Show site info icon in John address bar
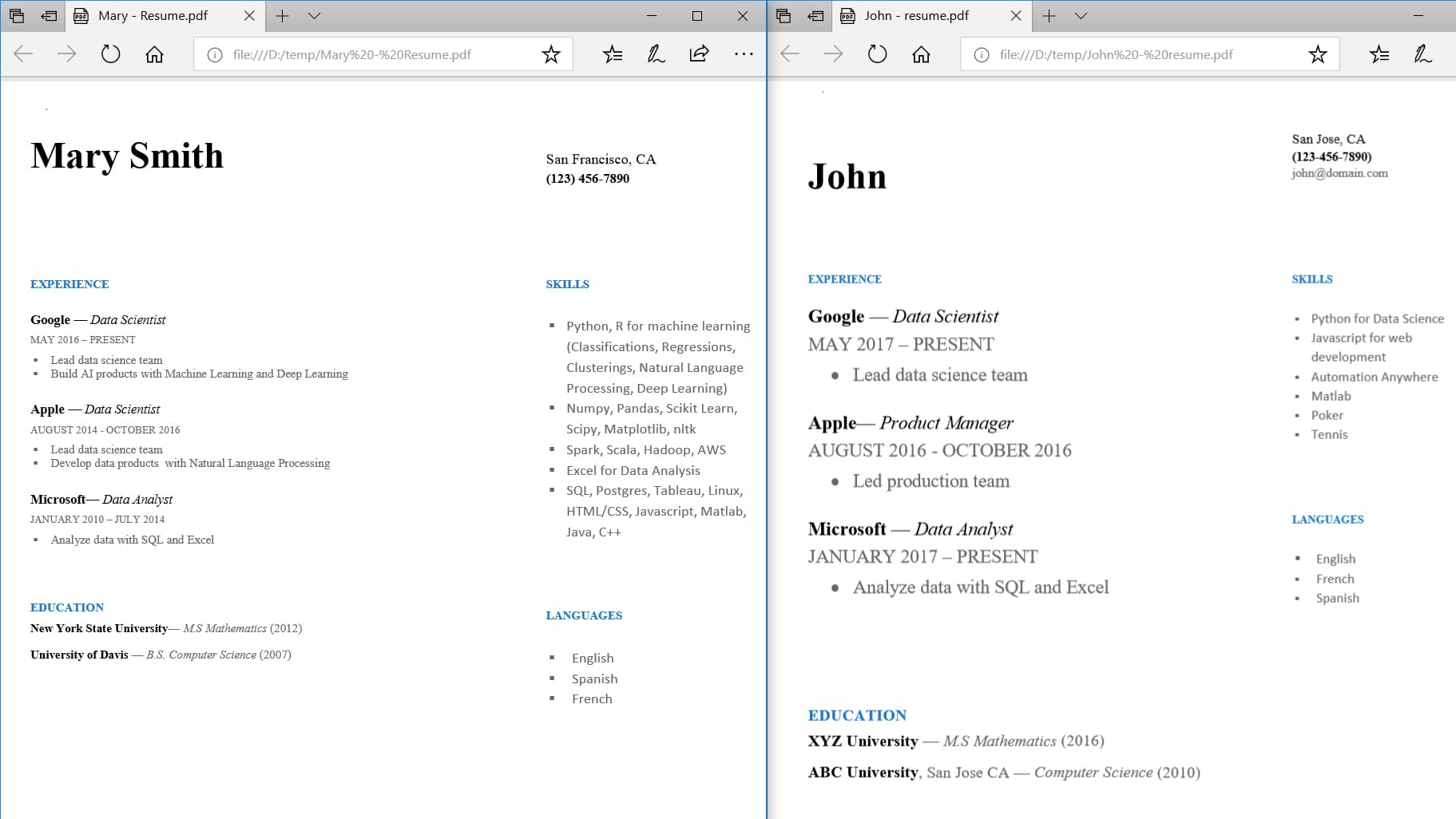 click(981, 54)
